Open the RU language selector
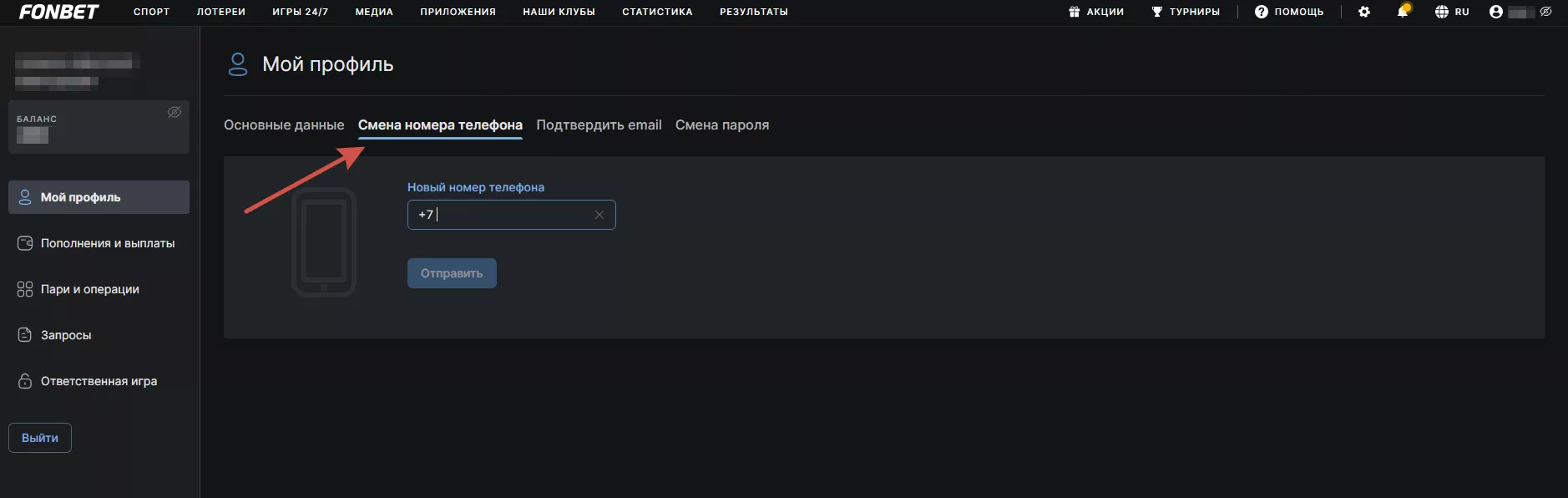Screen dimensions: 1568x498 click(1452, 12)
